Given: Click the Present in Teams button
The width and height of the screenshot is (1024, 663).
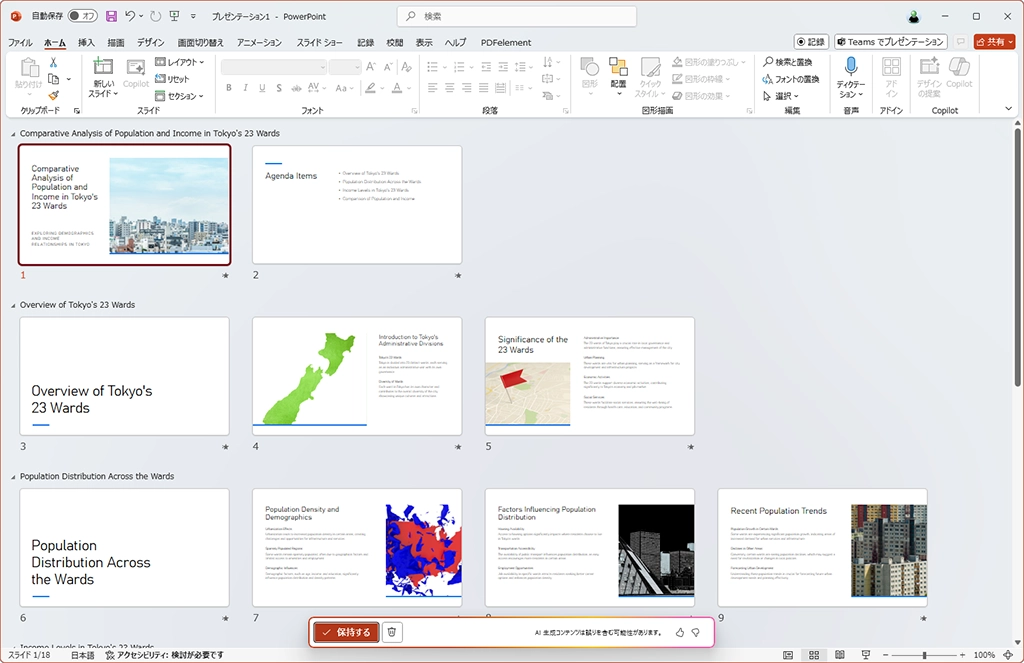Looking at the screenshot, I should [x=891, y=42].
